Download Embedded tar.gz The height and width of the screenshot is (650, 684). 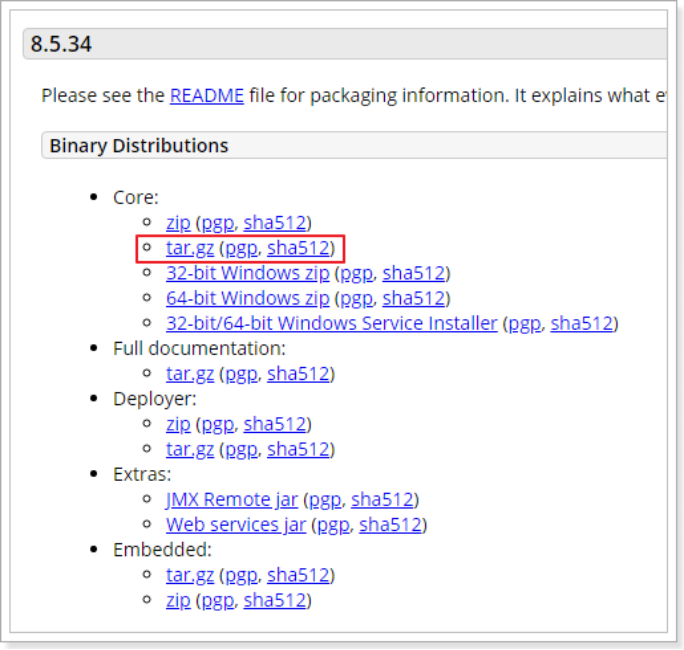pos(190,576)
